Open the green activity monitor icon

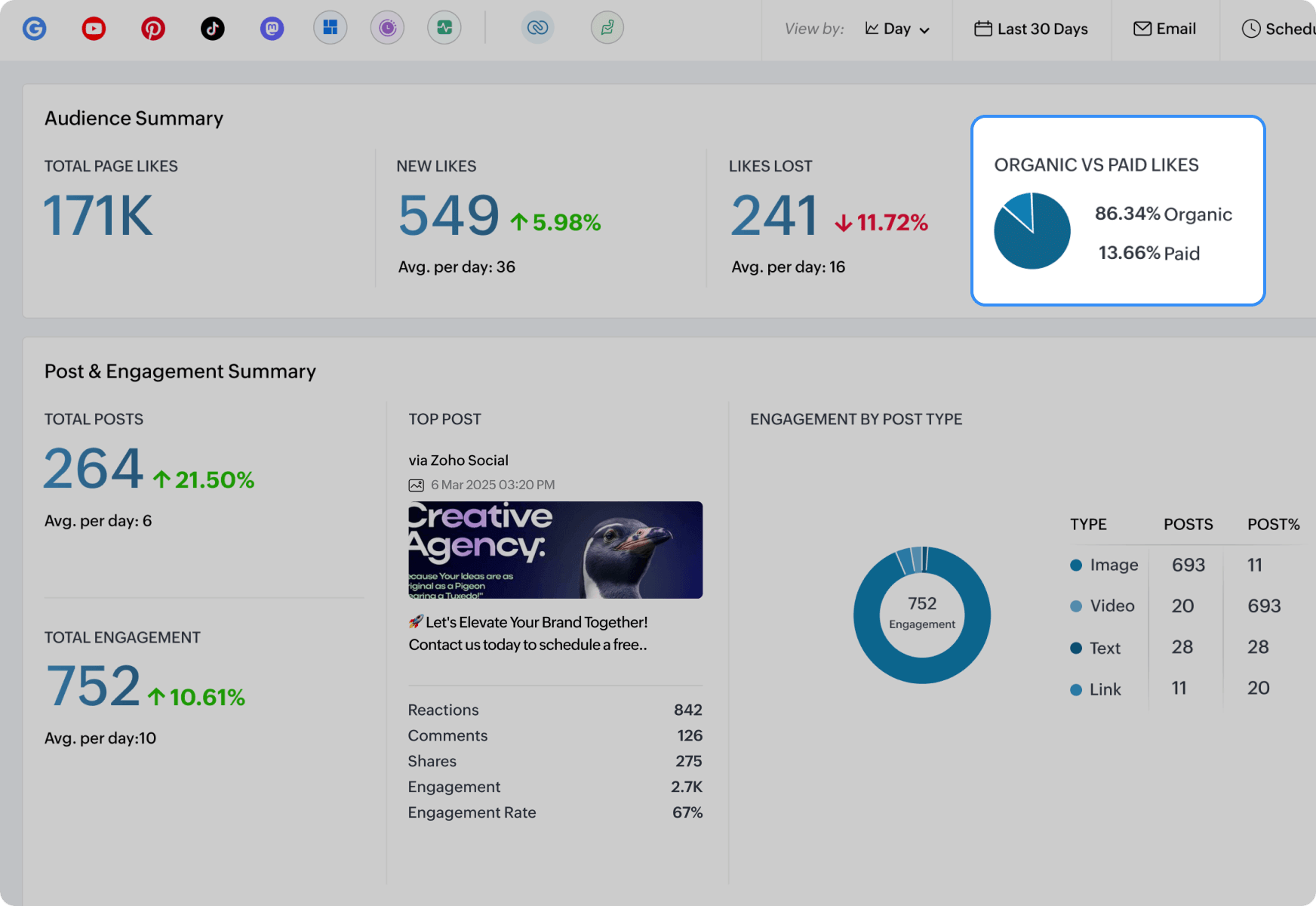click(444, 29)
